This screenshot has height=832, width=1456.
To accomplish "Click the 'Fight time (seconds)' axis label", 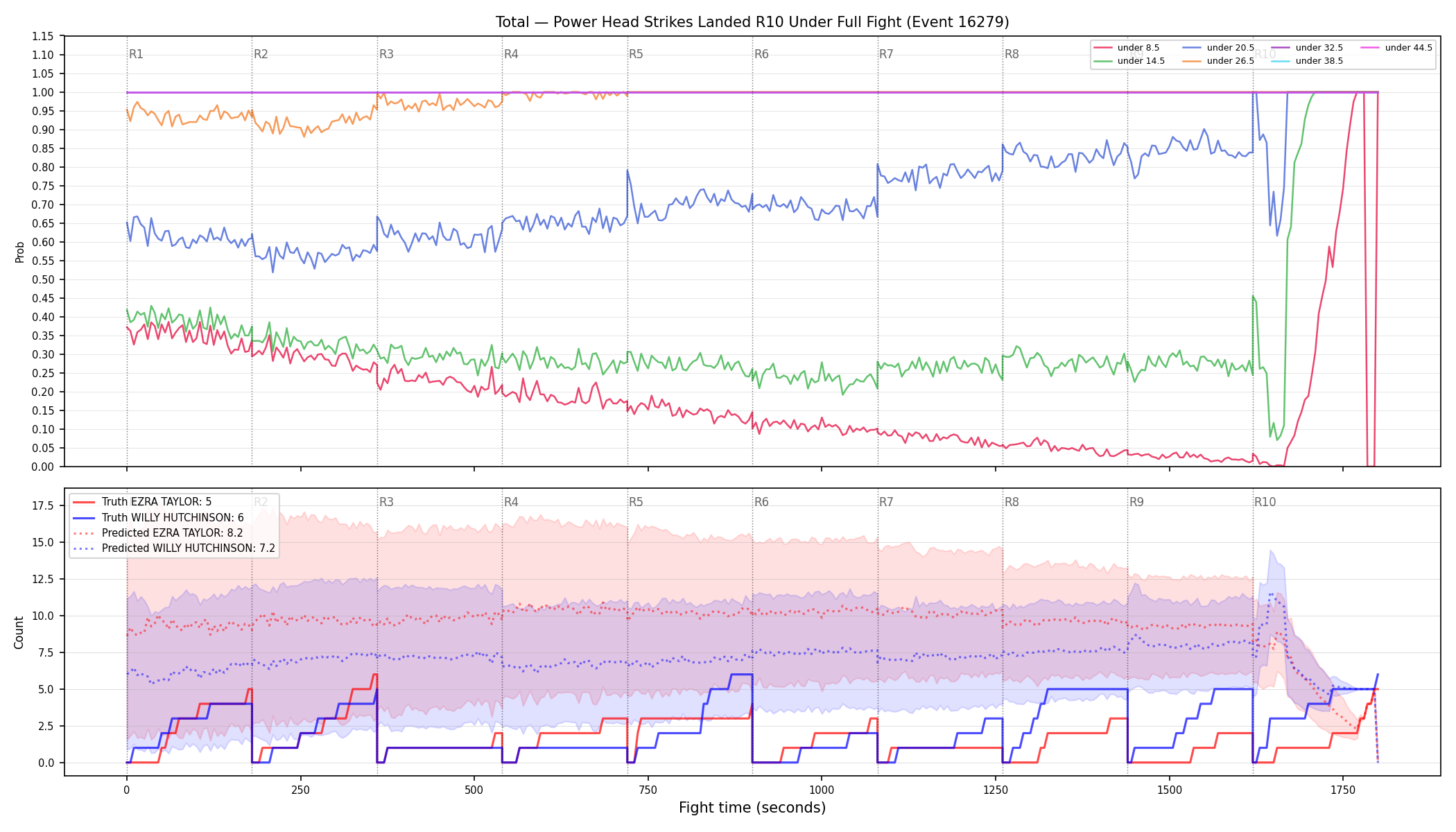I will tap(752, 808).
